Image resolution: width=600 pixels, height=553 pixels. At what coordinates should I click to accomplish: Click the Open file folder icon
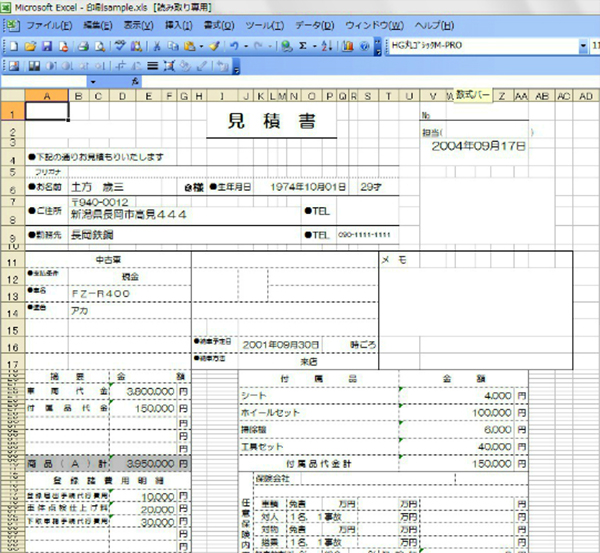pyautogui.click(x=30, y=46)
